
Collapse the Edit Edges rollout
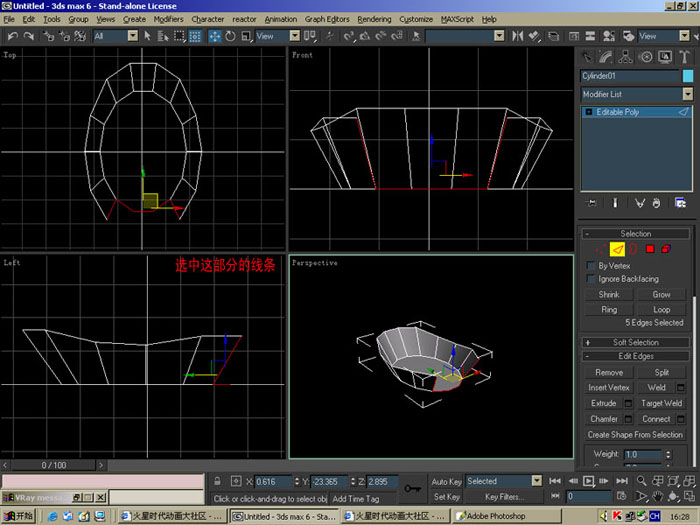click(x=635, y=356)
